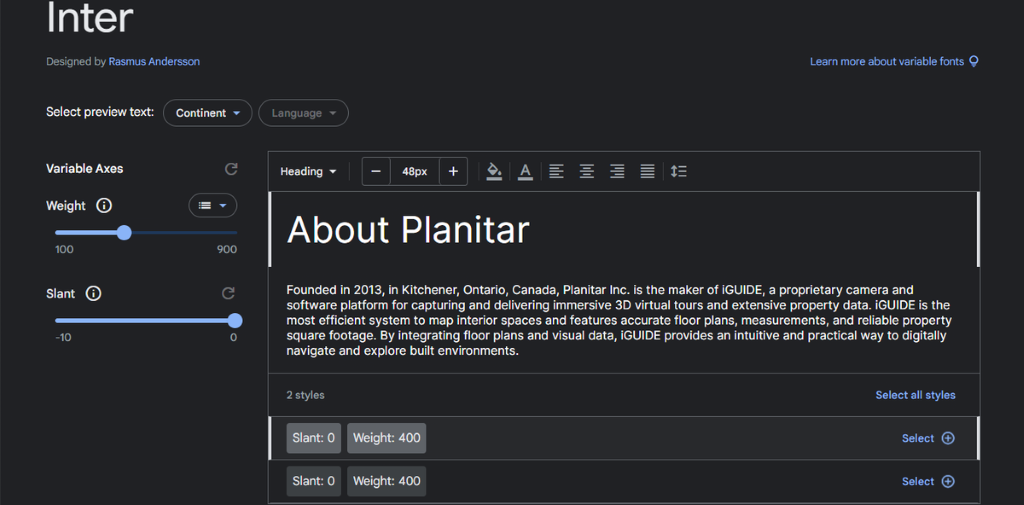The width and height of the screenshot is (1024, 505).
Task: Click Select all styles
Action: (x=915, y=395)
